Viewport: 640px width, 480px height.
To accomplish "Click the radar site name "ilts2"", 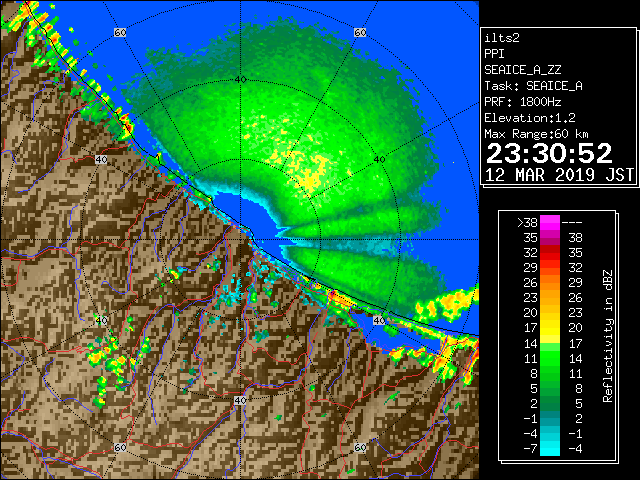I will (502, 38).
